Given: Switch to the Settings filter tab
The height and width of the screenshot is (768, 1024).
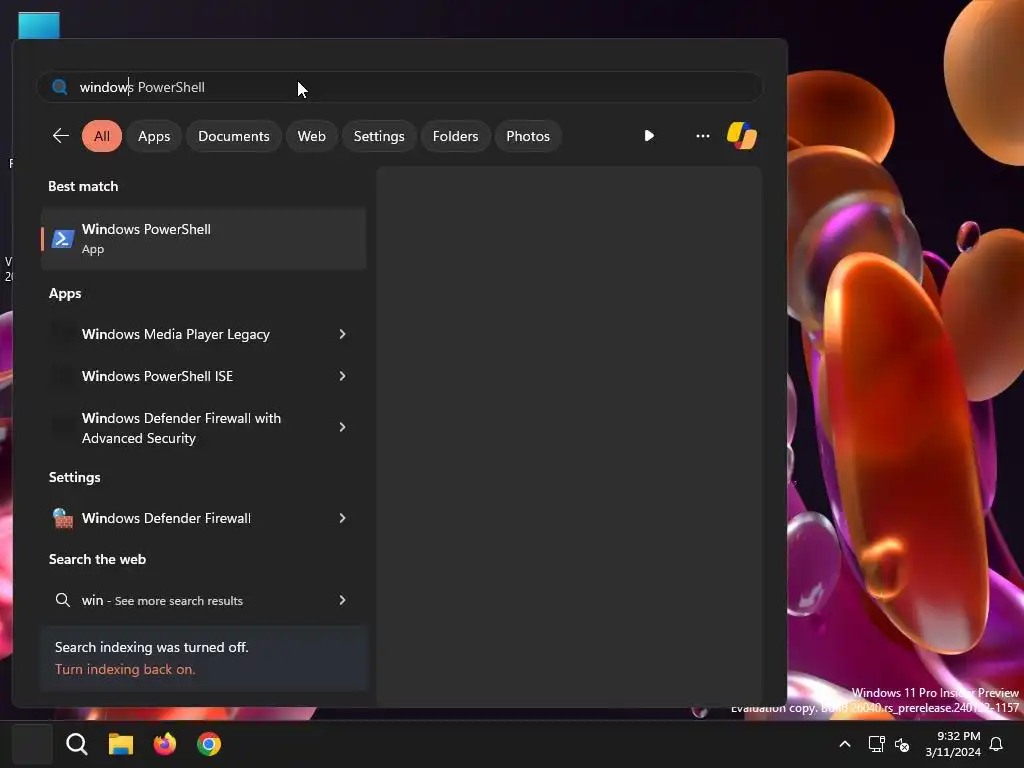Looking at the screenshot, I should (379, 136).
